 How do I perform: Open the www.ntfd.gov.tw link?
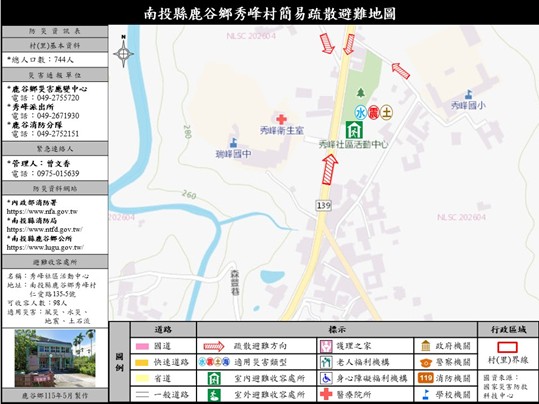44,229
